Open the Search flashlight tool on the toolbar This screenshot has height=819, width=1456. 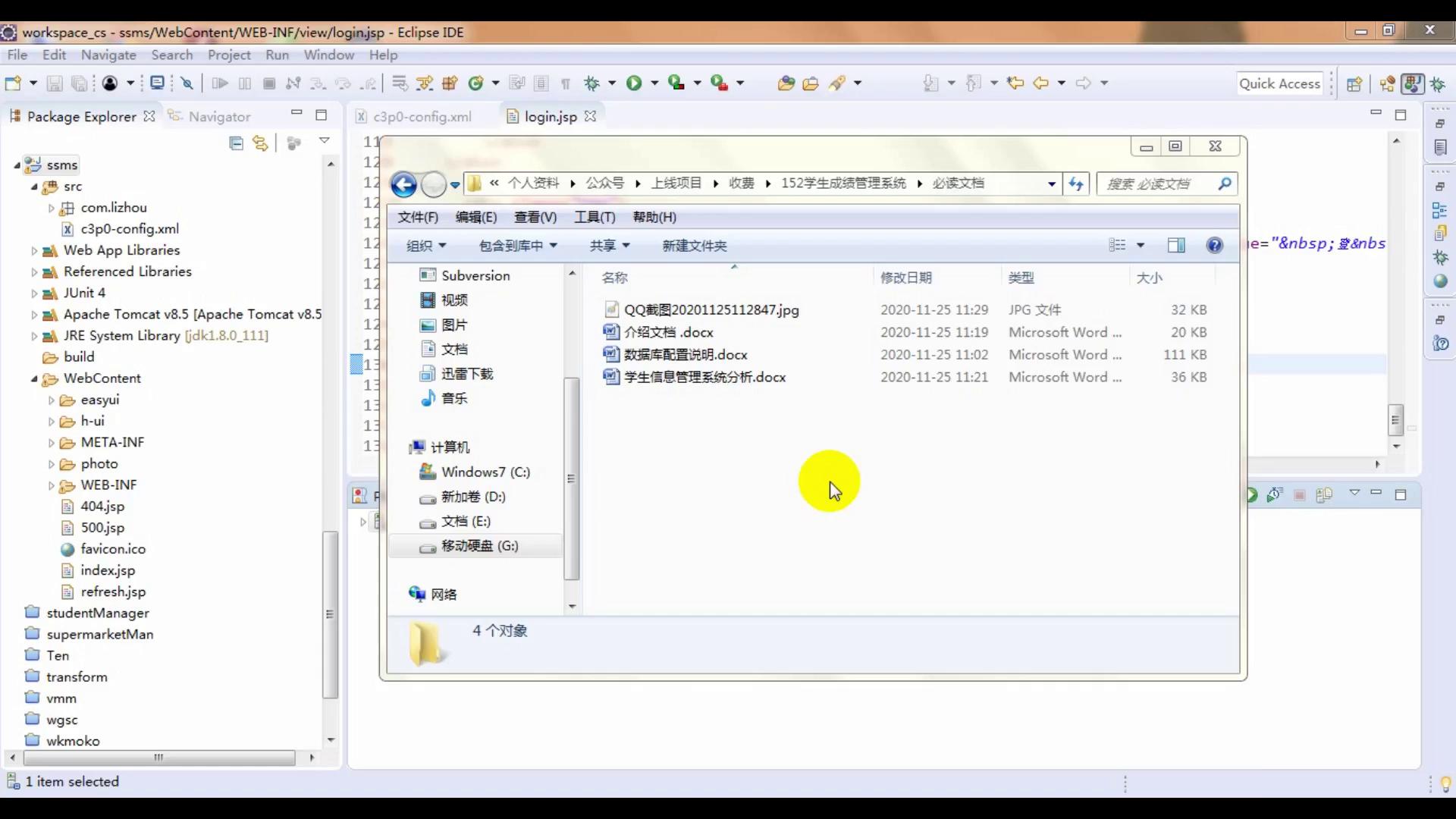pyautogui.click(x=838, y=83)
